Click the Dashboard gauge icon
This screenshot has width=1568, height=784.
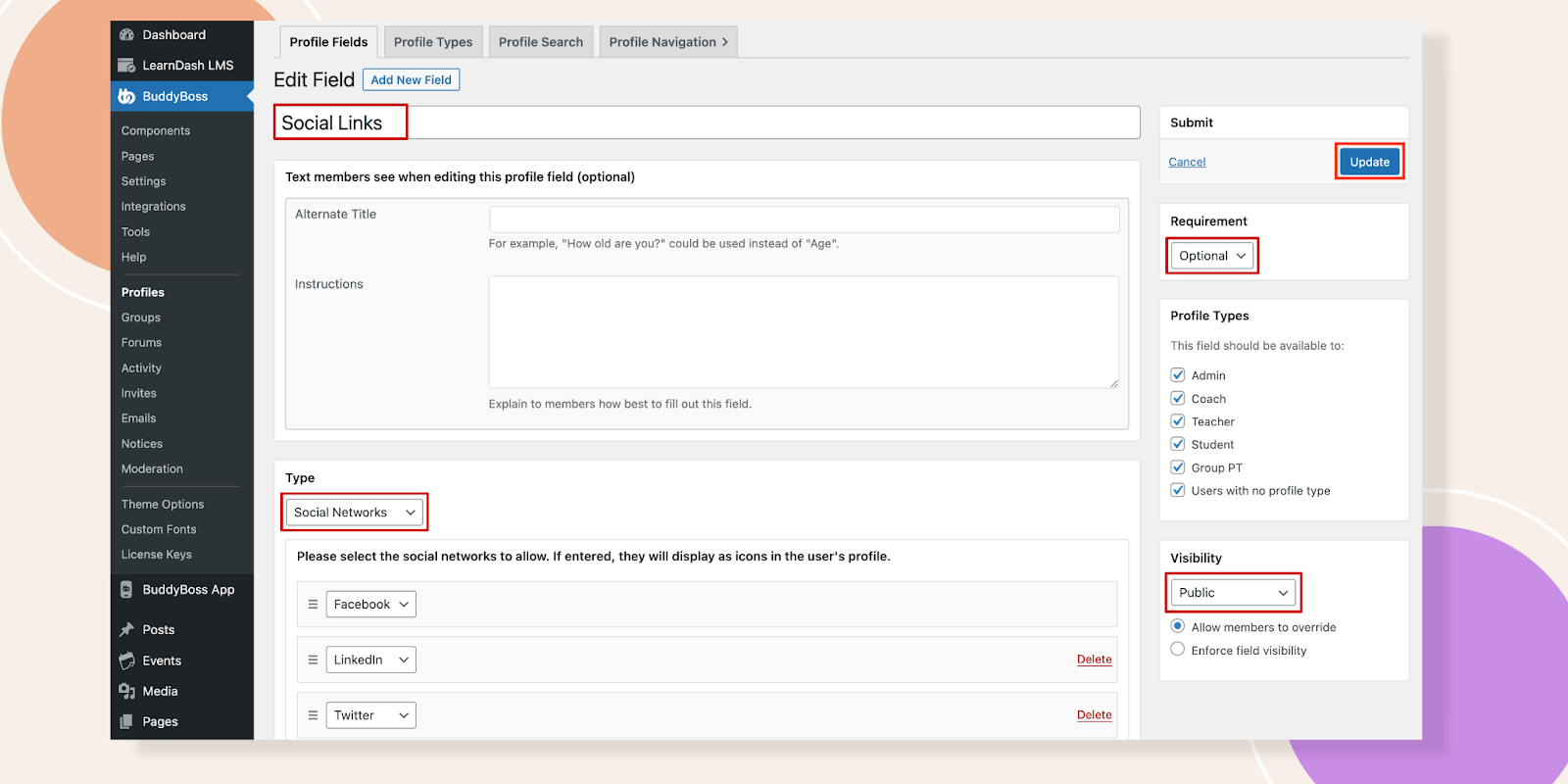(126, 35)
